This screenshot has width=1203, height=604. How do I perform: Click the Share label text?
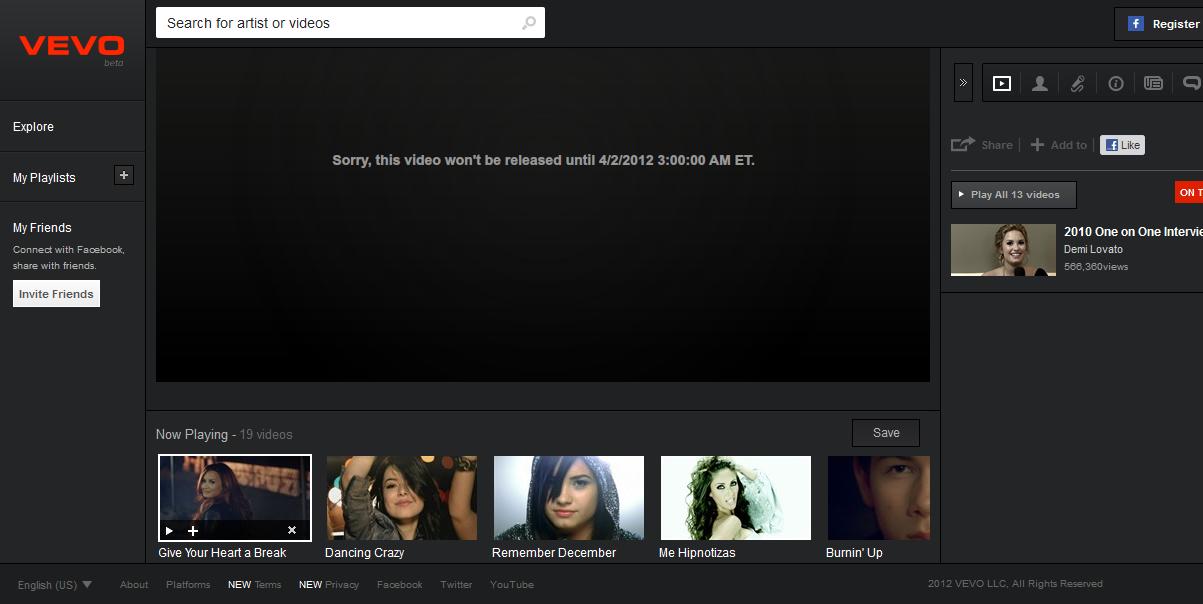pyautogui.click(x=997, y=145)
